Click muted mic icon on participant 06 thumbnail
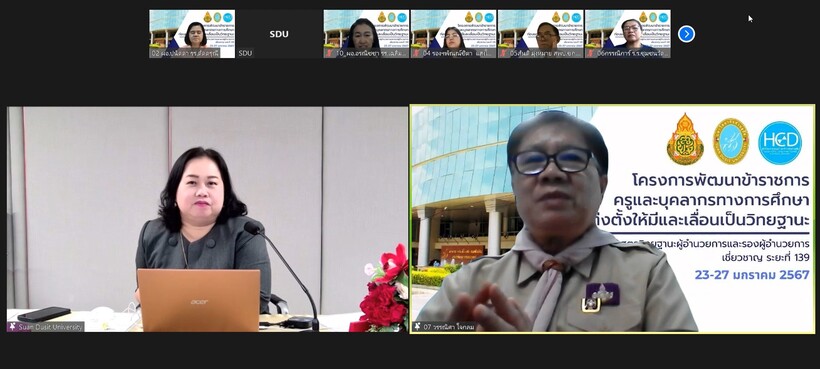820x369 pixels. tap(589, 53)
